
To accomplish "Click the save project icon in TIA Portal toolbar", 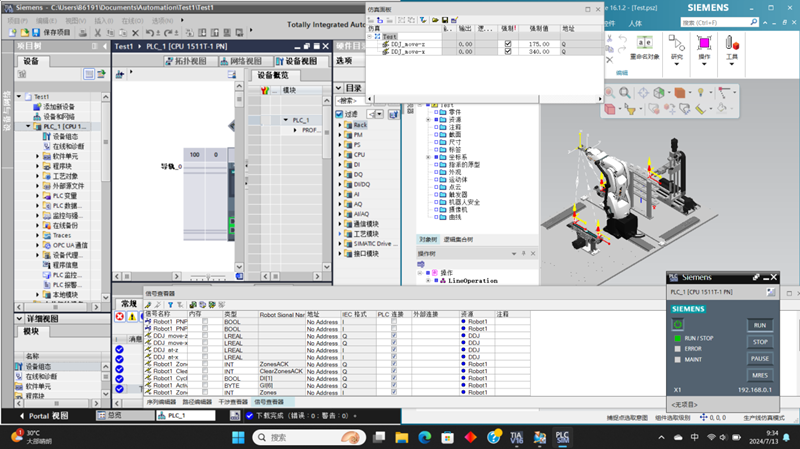I will point(36,32).
